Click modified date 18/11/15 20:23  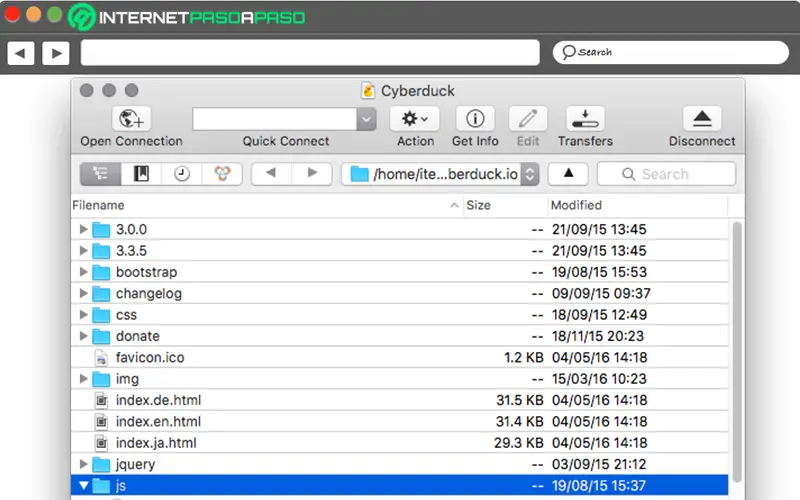coord(598,336)
